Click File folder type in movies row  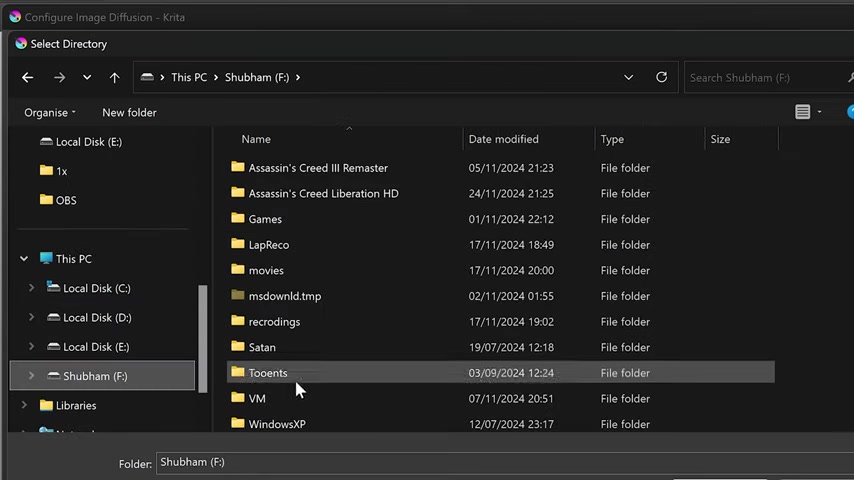625,271
